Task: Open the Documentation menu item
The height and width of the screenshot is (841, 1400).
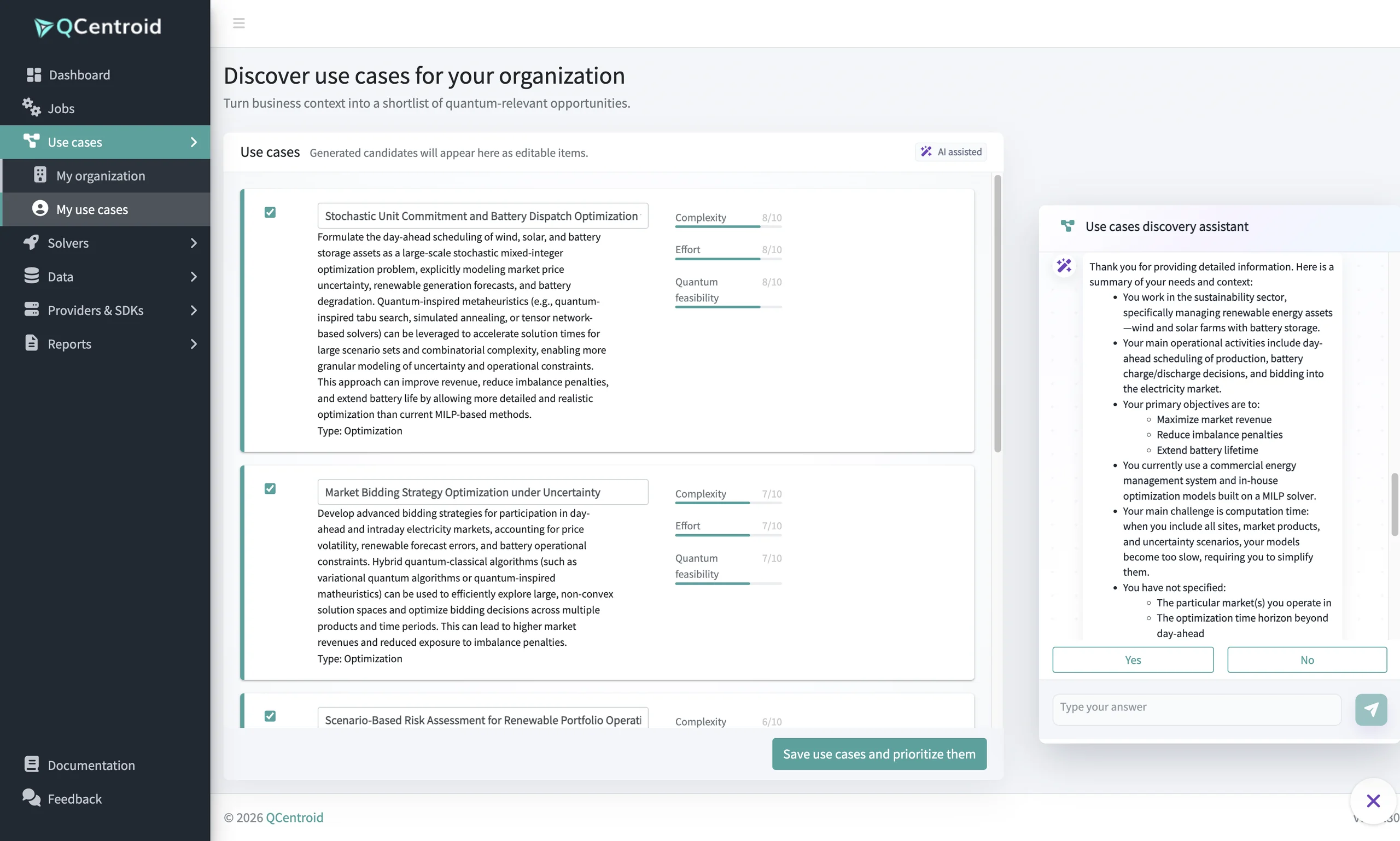Action: tap(105, 765)
